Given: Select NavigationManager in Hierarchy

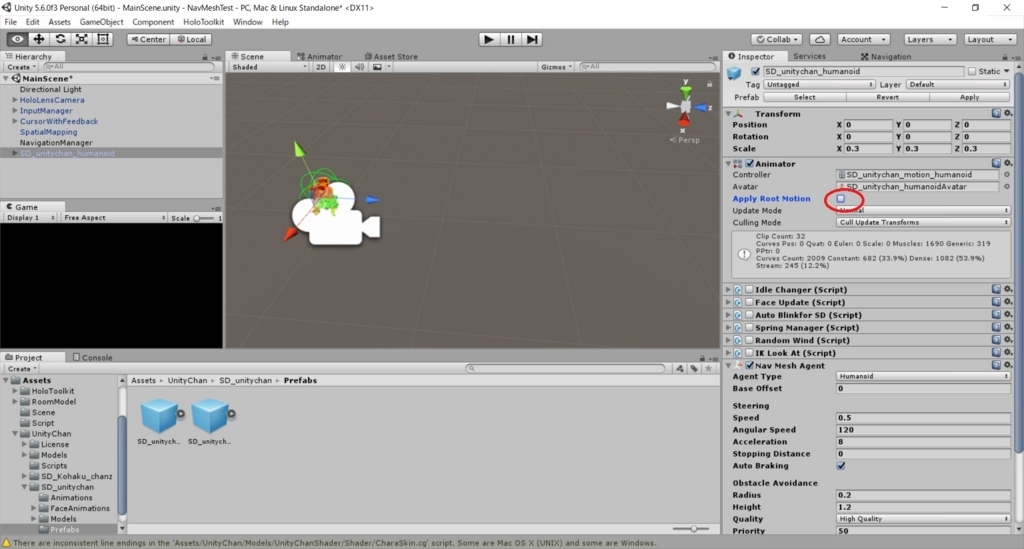Looking at the screenshot, I should click(56, 142).
